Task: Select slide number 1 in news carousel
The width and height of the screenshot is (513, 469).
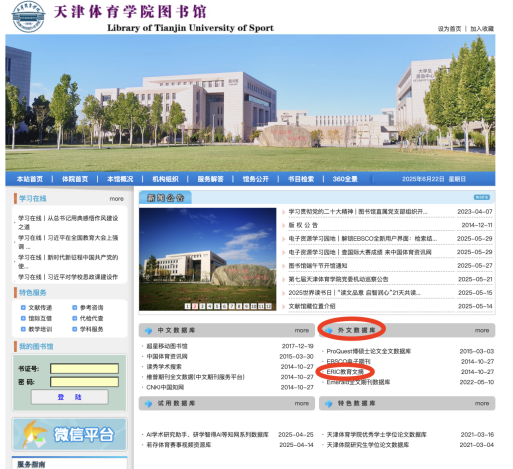Action: point(188,306)
